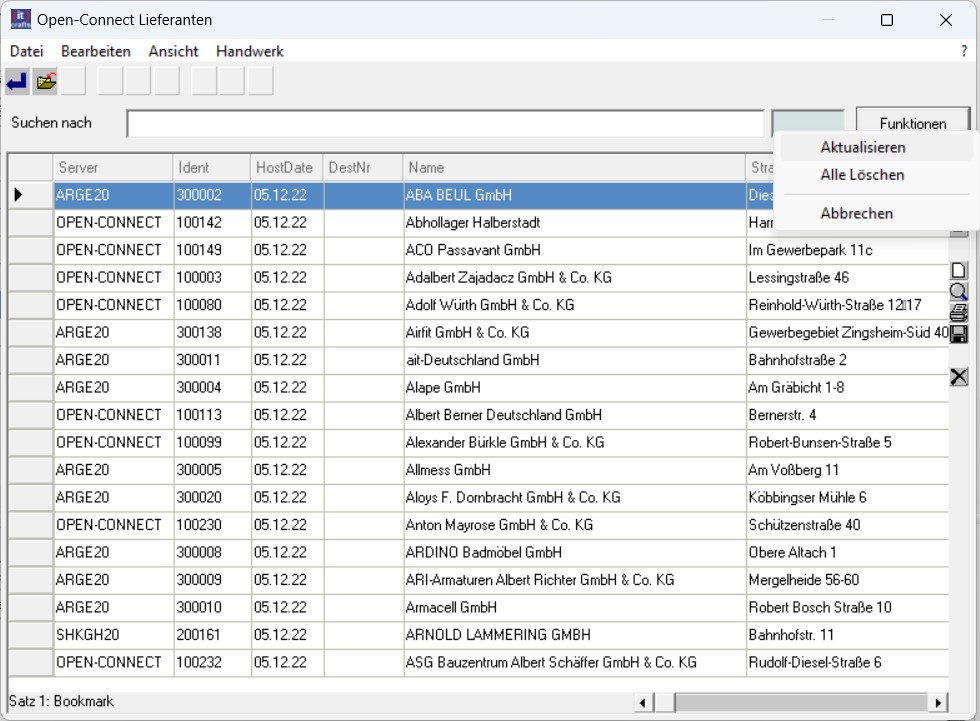980x721 pixels.
Task: Click the question mark help icon
Action: tap(964, 51)
